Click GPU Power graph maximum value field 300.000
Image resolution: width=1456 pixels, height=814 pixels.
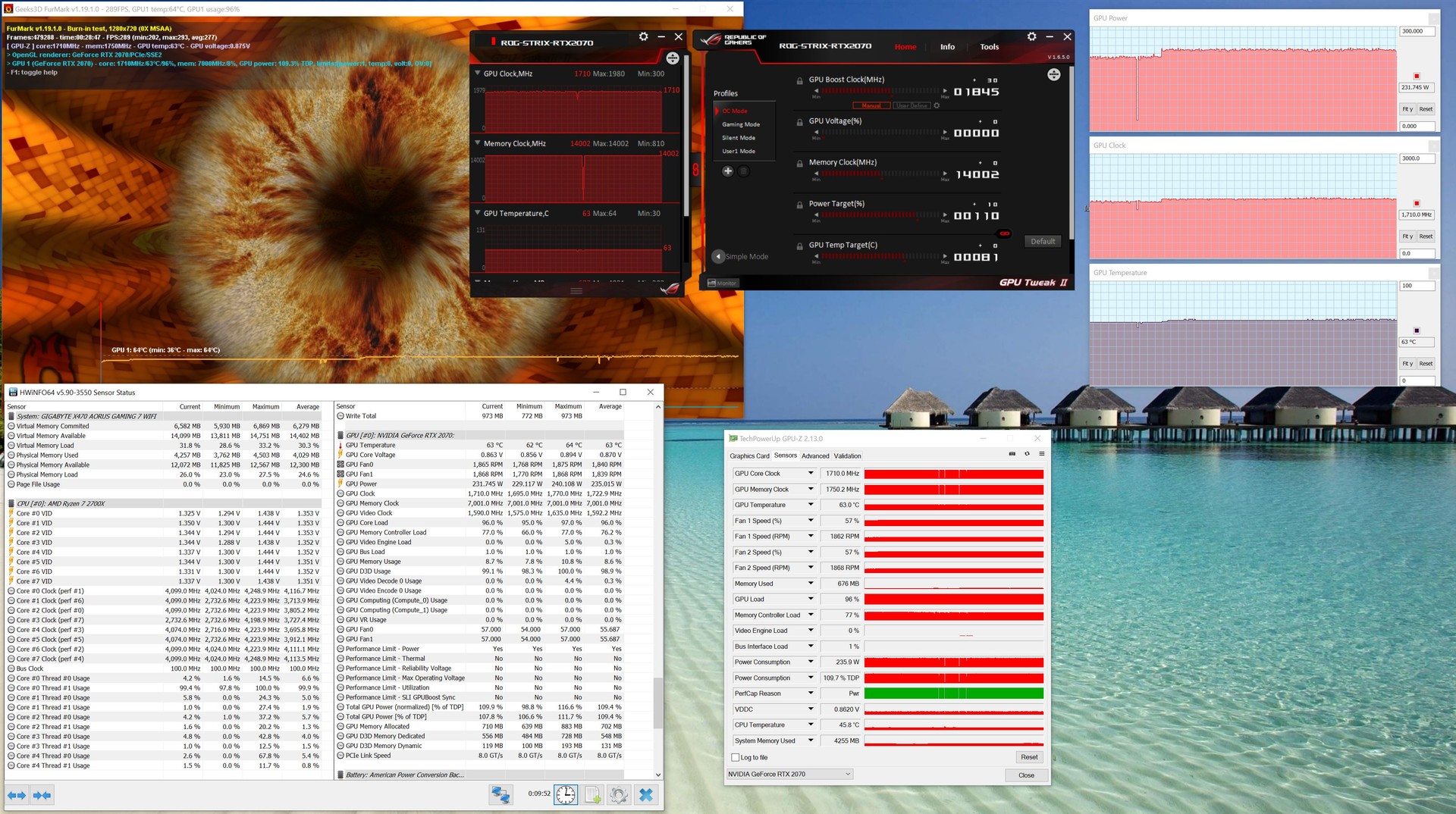point(1417,31)
